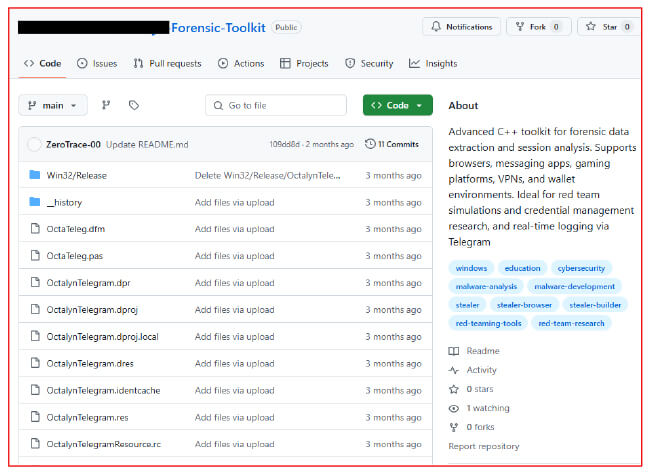This screenshot has height=474, width=653.
Task: Select the red-teaming-tools topic tag
Action: [488, 323]
